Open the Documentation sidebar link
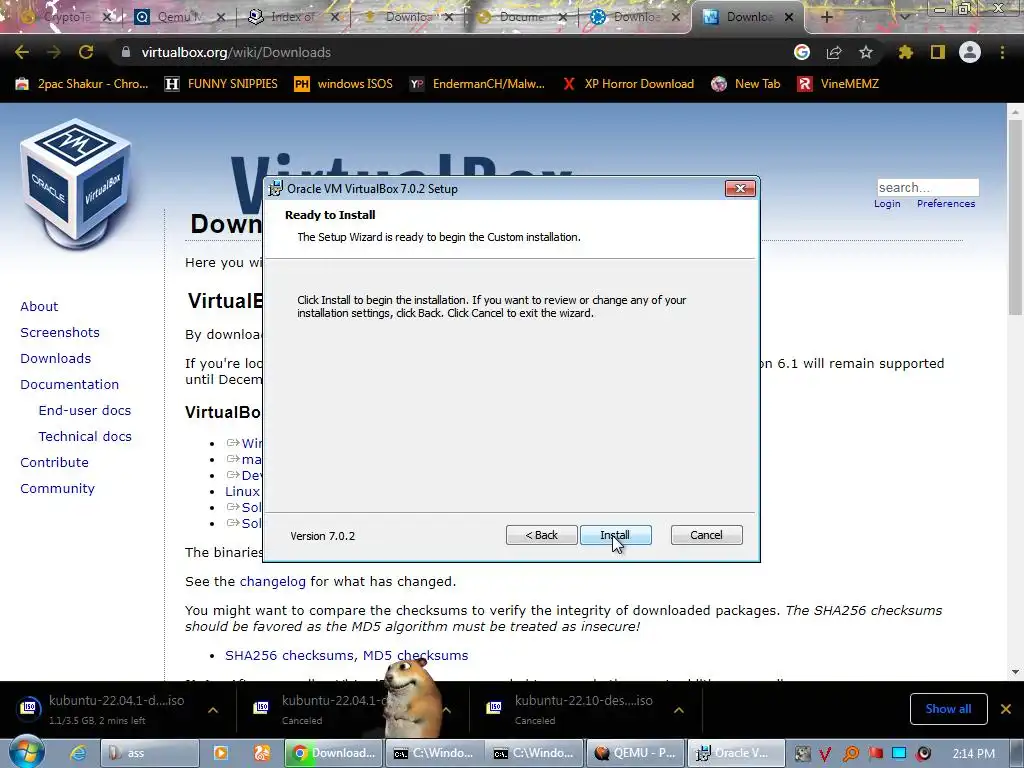 pyautogui.click(x=69, y=385)
